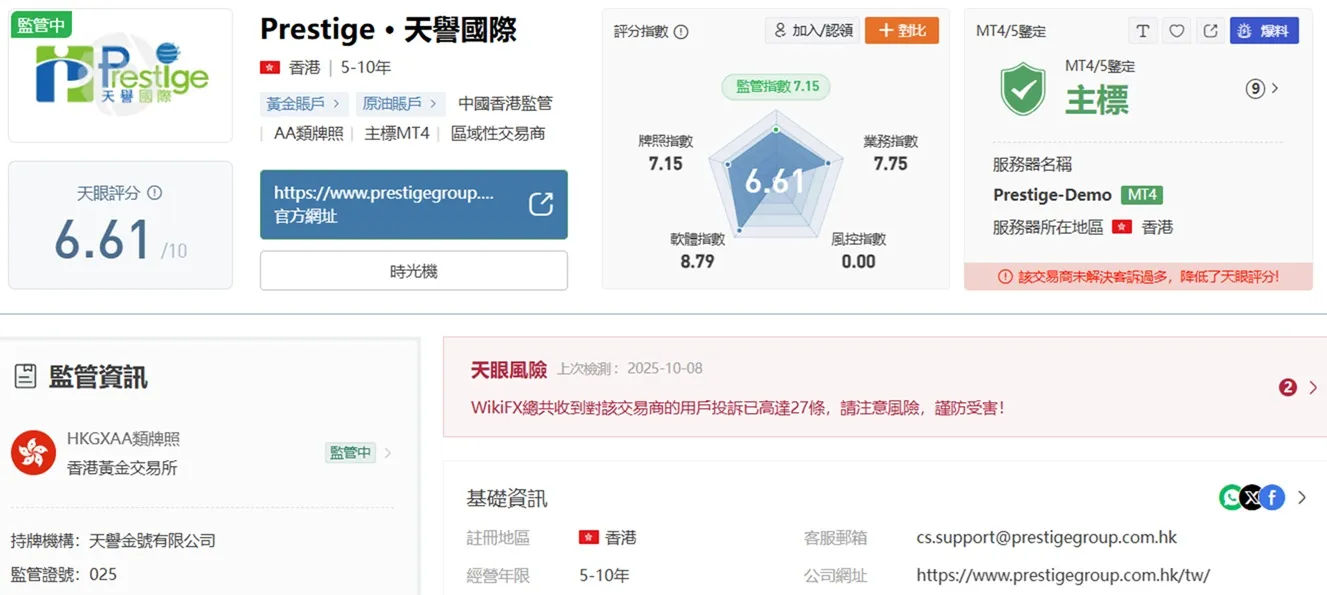Click the red complaint warning banner
Viewport: 1327px width, 595px height.
point(1138,276)
